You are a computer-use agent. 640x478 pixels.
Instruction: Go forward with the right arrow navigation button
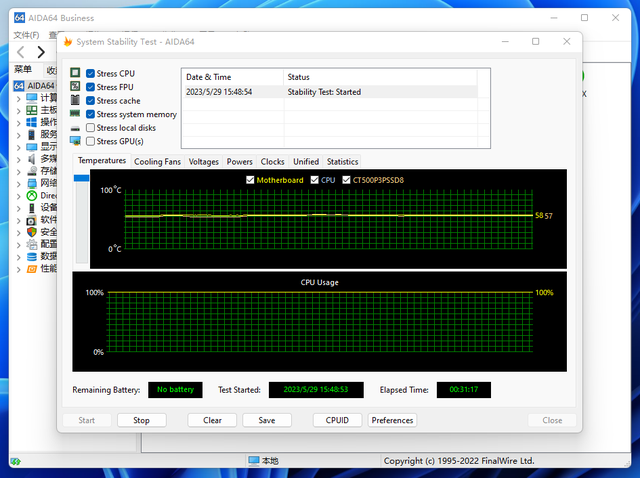pos(40,52)
